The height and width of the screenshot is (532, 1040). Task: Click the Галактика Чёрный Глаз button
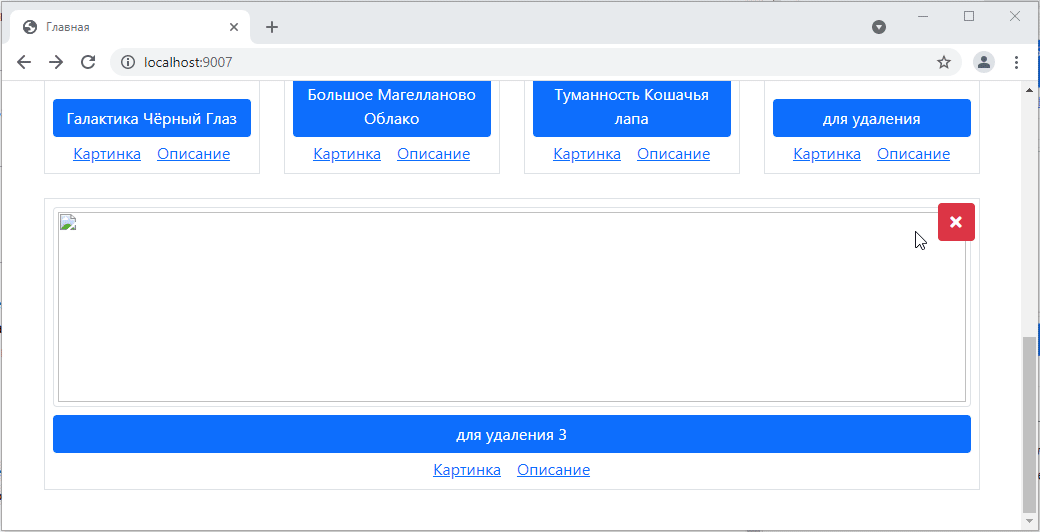pos(152,118)
